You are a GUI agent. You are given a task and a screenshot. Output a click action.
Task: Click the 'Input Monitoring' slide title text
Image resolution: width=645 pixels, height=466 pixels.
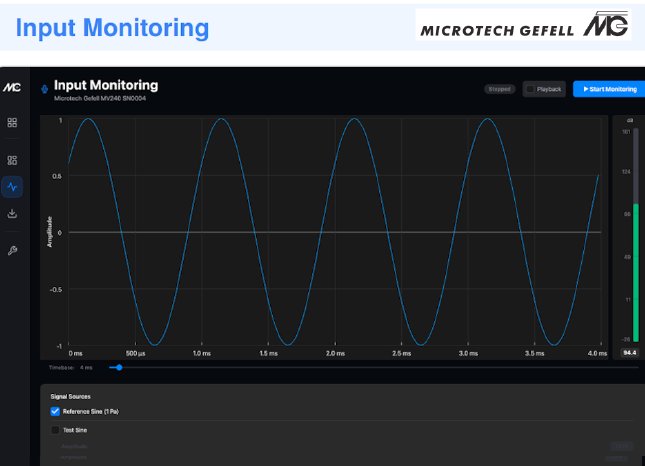coord(112,28)
